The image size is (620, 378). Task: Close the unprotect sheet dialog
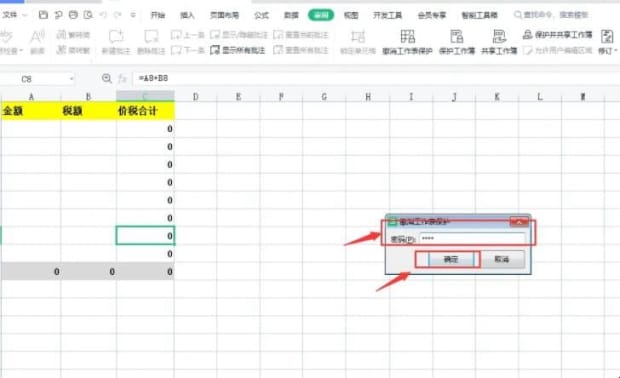519,221
